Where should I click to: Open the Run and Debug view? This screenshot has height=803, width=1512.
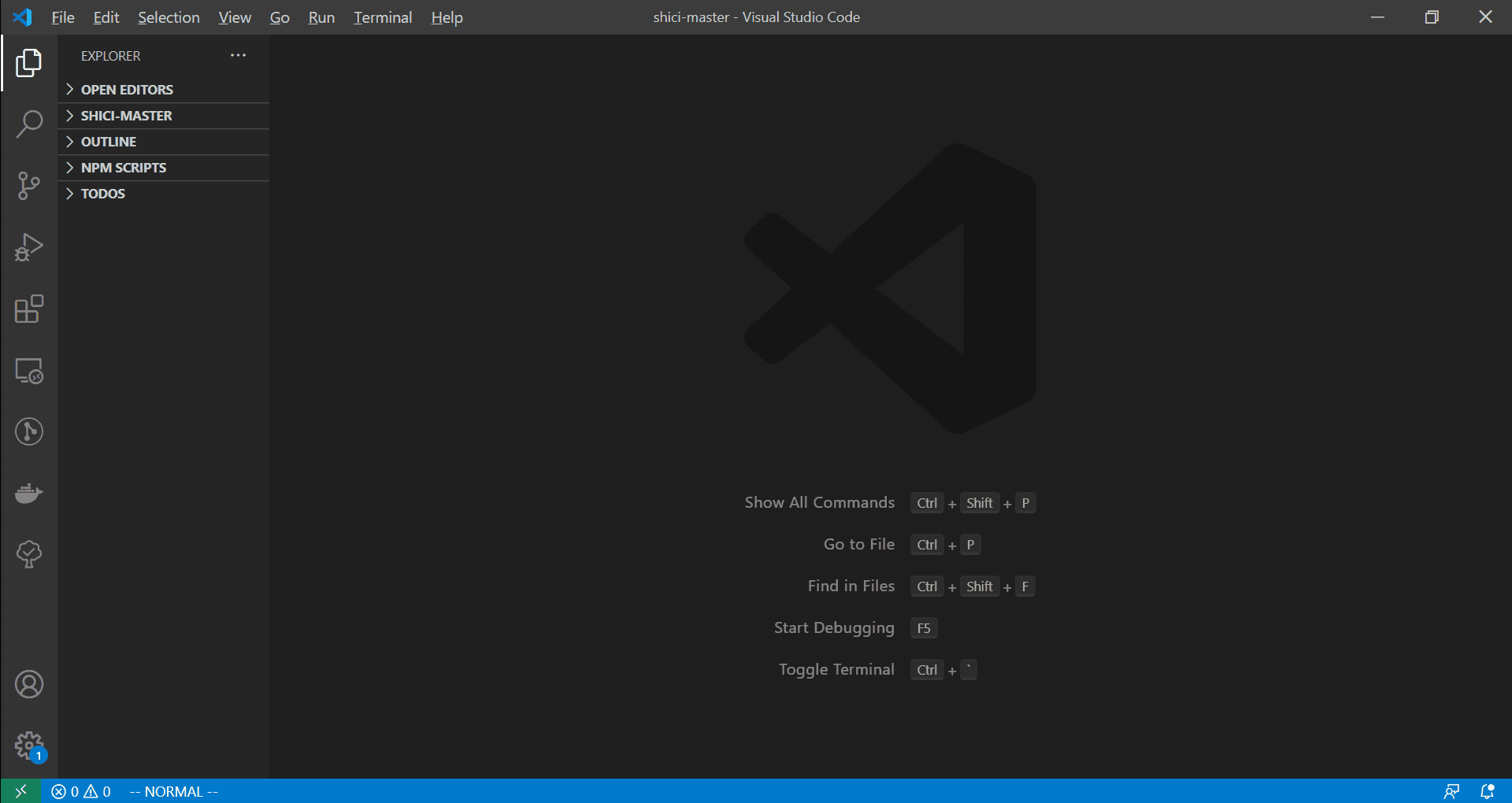(29, 247)
